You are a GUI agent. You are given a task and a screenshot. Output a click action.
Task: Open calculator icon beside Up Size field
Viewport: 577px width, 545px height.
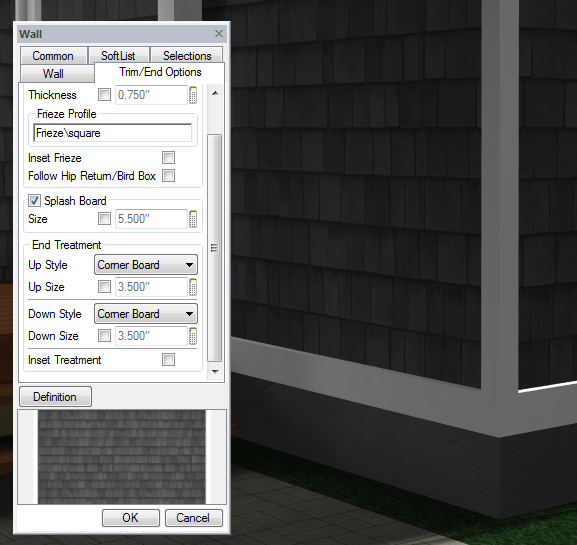(x=193, y=287)
